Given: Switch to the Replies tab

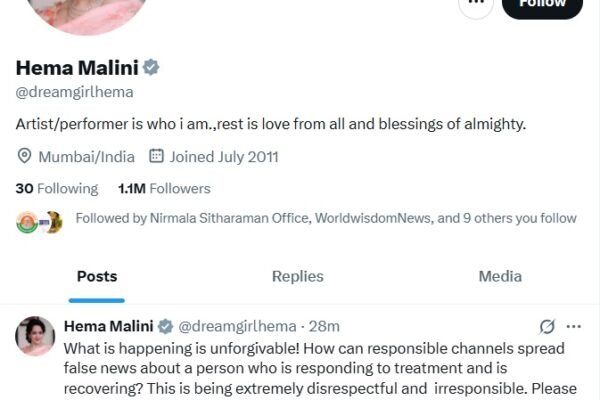Looking at the screenshot, I should [x=298, y=276].
